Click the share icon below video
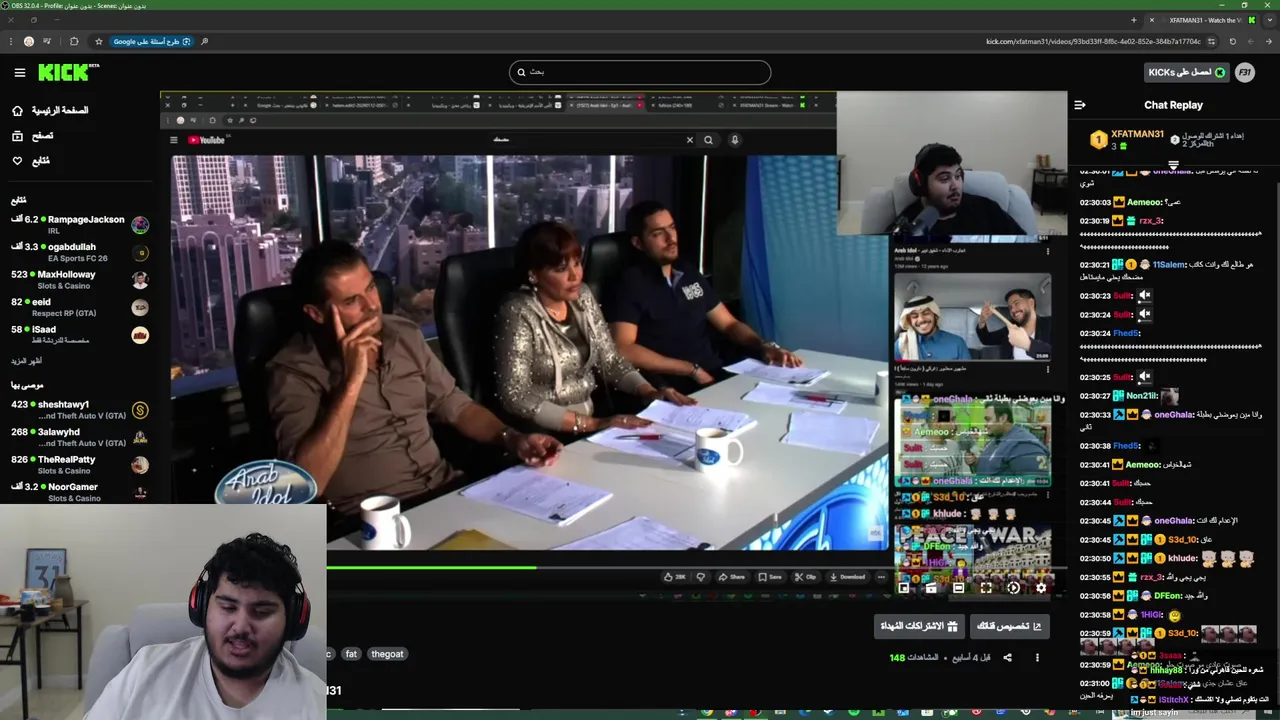Screen dimensions: 1280x720 1007,657
